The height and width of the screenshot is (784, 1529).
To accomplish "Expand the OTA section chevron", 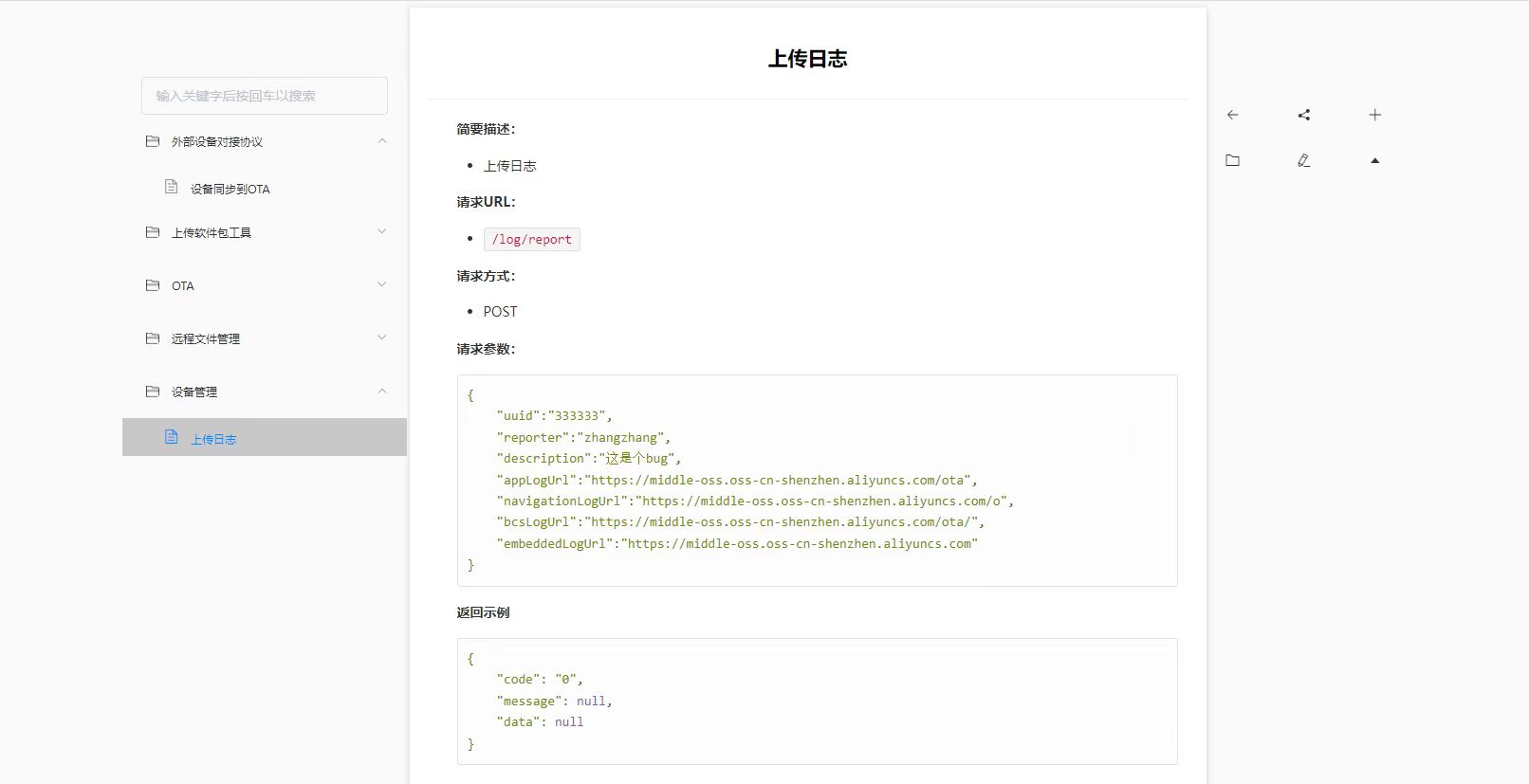I will click(382, 284).
